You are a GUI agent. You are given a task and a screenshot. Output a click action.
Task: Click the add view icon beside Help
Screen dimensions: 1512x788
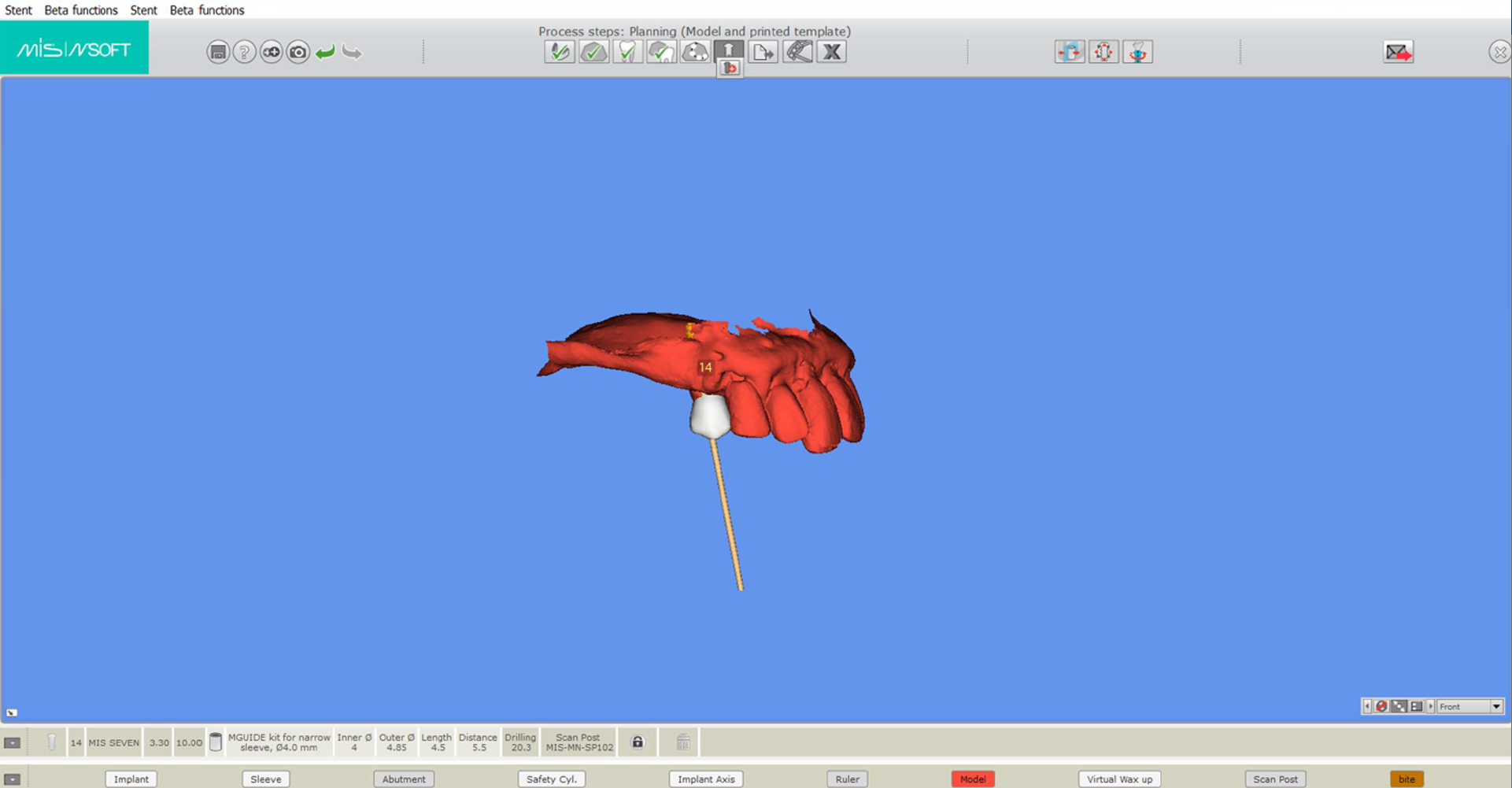272,53
